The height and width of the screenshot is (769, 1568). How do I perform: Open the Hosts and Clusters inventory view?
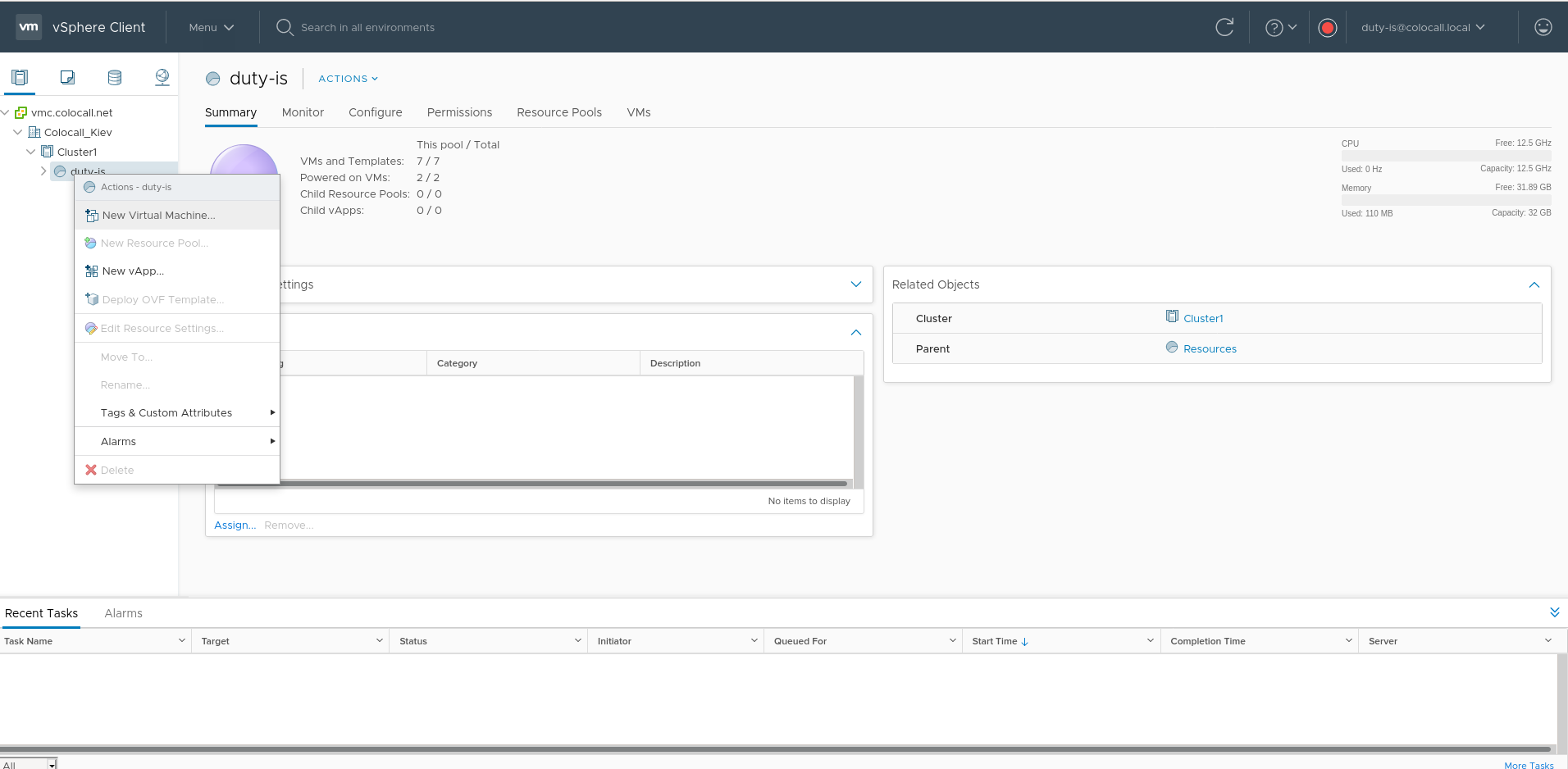[x=20, y=77]
